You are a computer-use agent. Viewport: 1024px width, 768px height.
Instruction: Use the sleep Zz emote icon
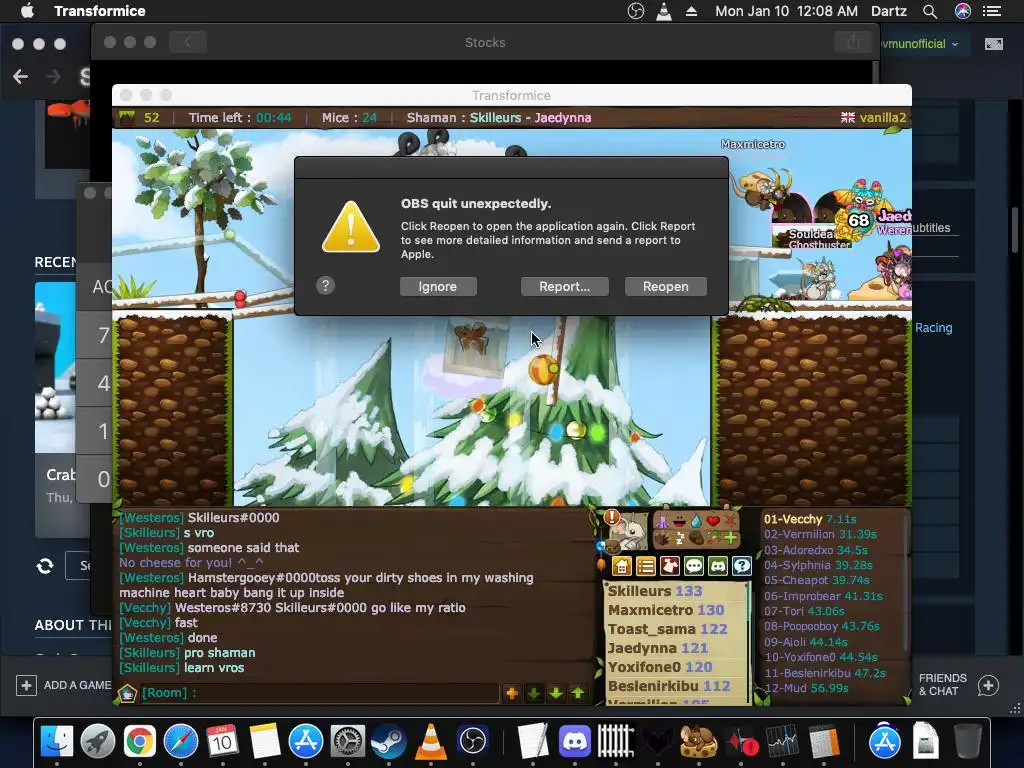(x=680, y=539)
